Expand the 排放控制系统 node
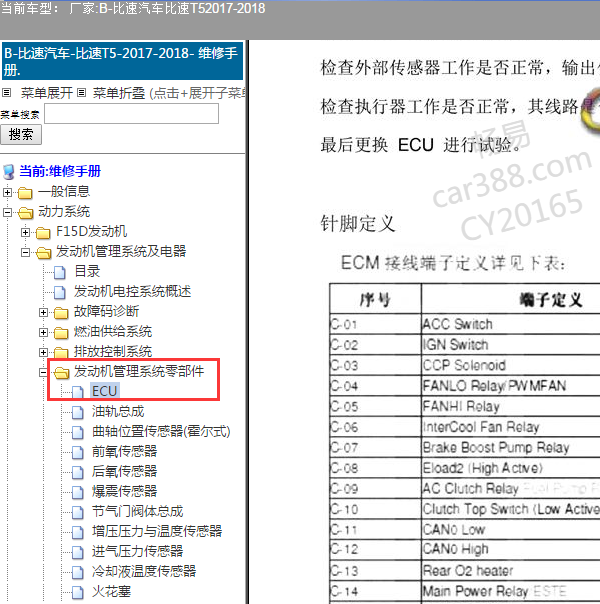The height and width of the screenshot is (604, 600). click(x=44, y=352)
